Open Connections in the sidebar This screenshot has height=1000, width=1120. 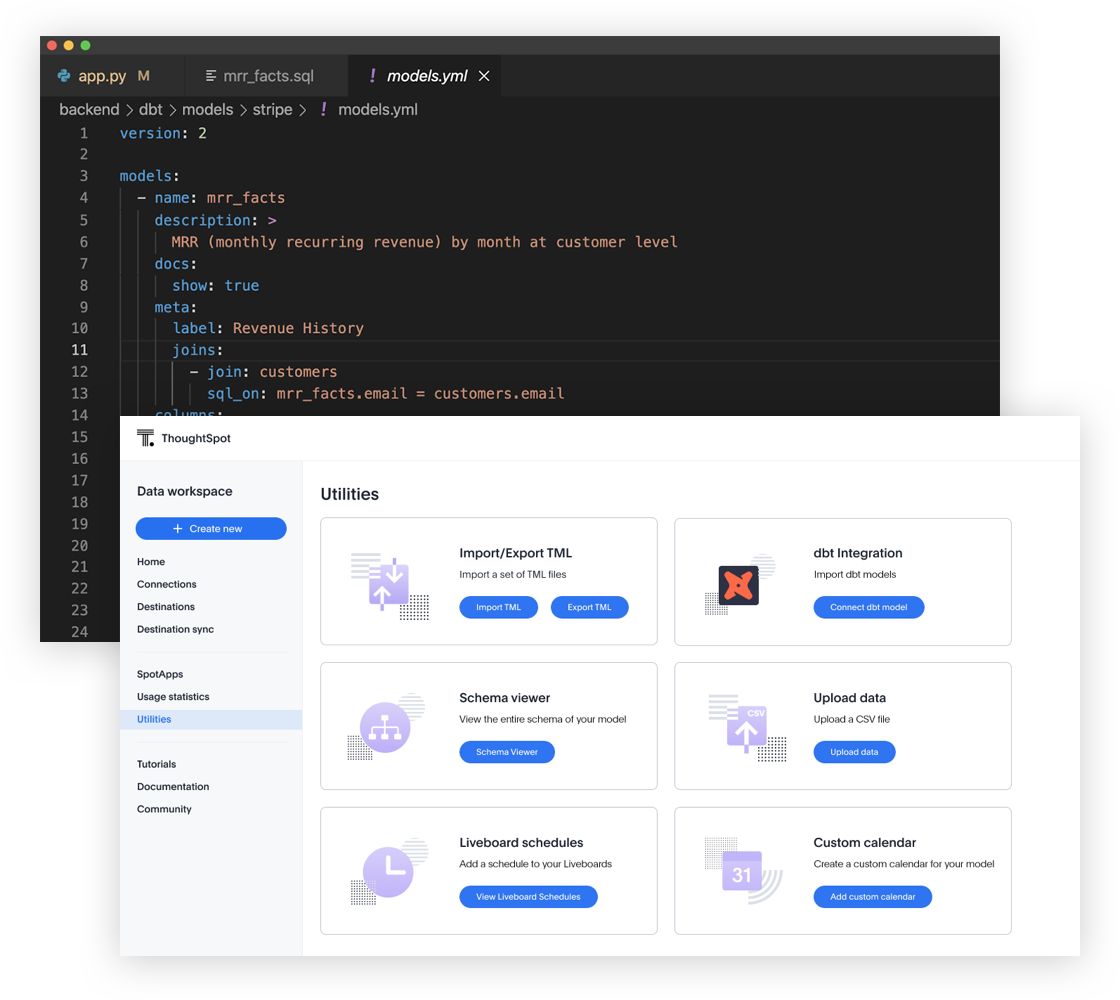pos(166,584)
